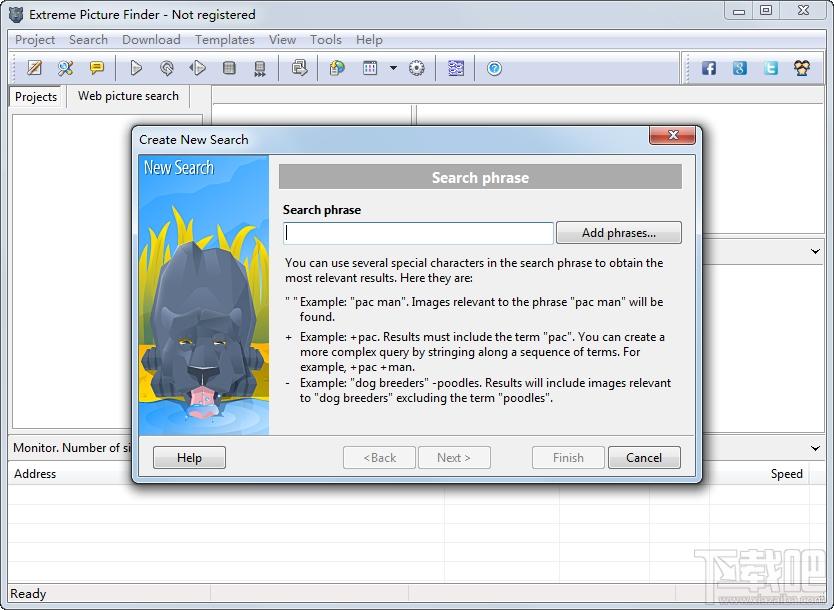Open the Project menu
The width and height of the screenshot is (834, 610).
point(35,40)
